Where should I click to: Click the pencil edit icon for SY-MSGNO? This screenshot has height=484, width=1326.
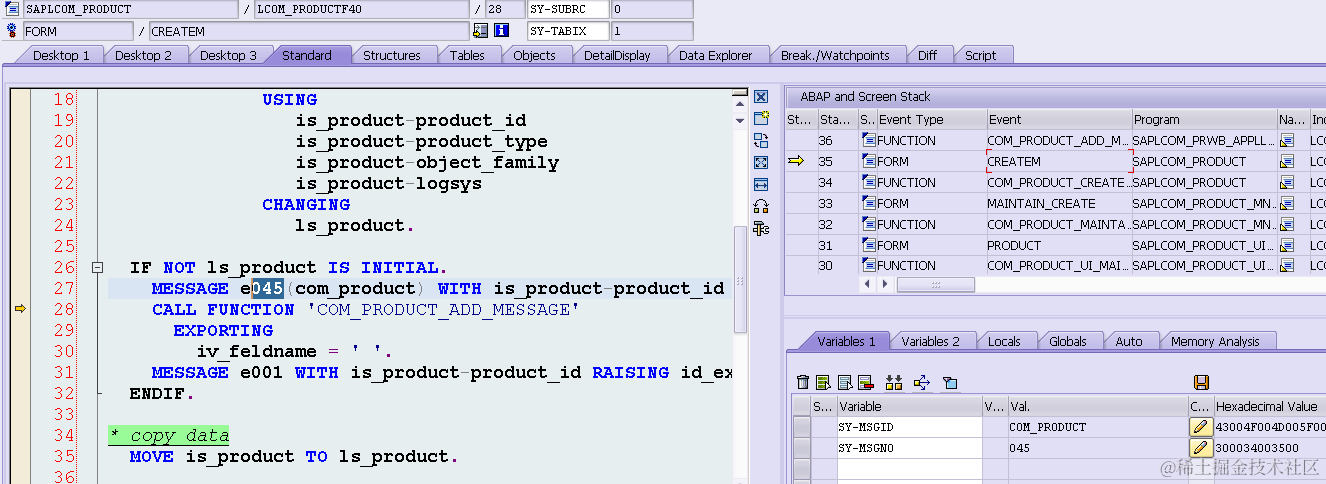[1200, 448]
